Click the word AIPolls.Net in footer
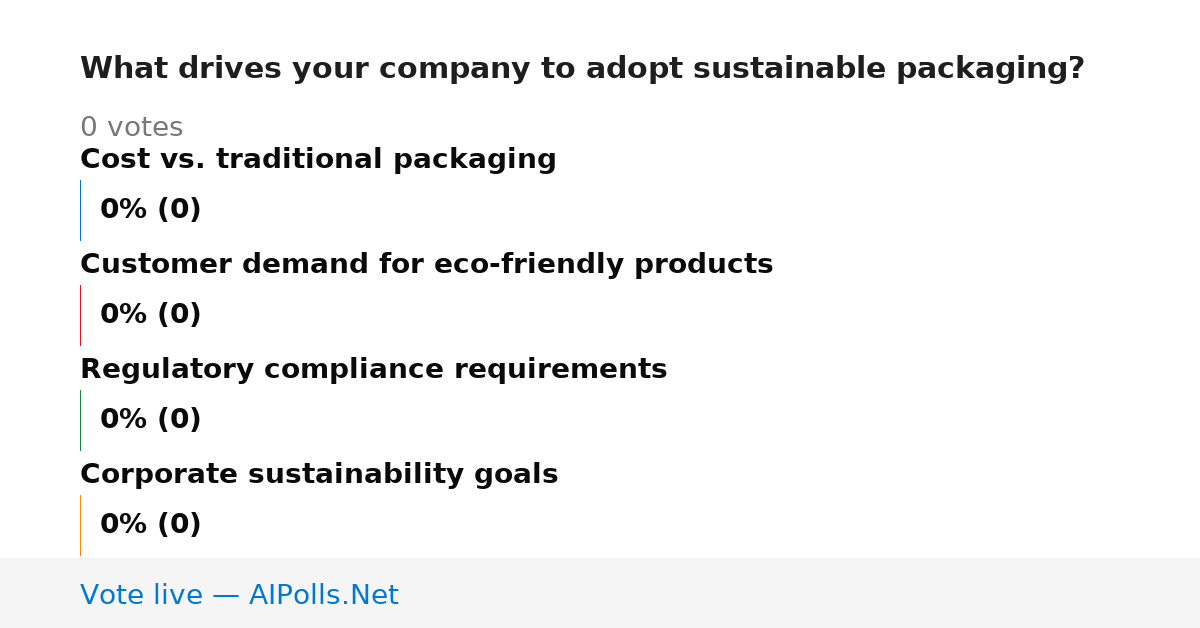 point(323,595)
